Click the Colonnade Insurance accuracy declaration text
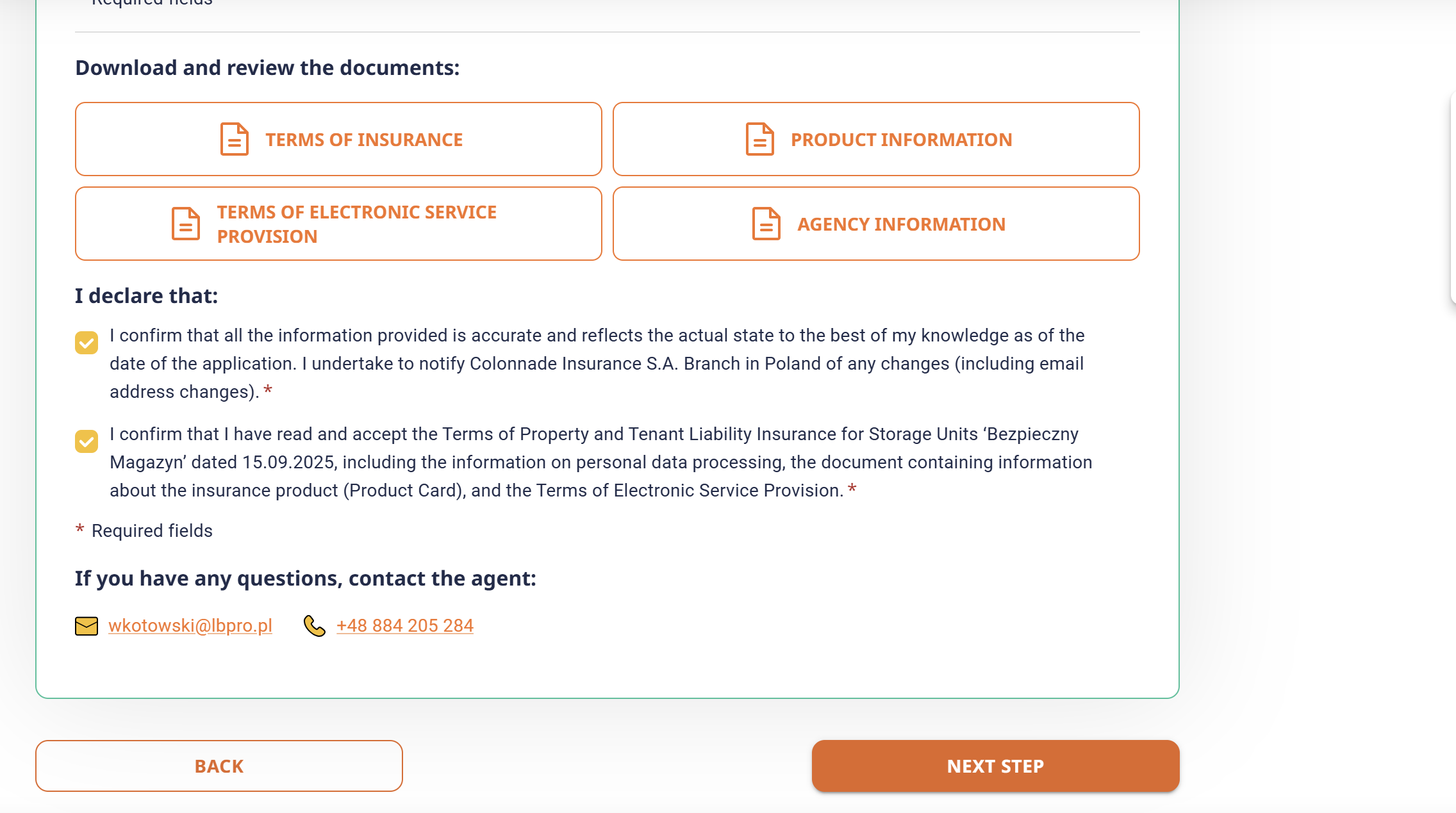 (x=596, y=363)
